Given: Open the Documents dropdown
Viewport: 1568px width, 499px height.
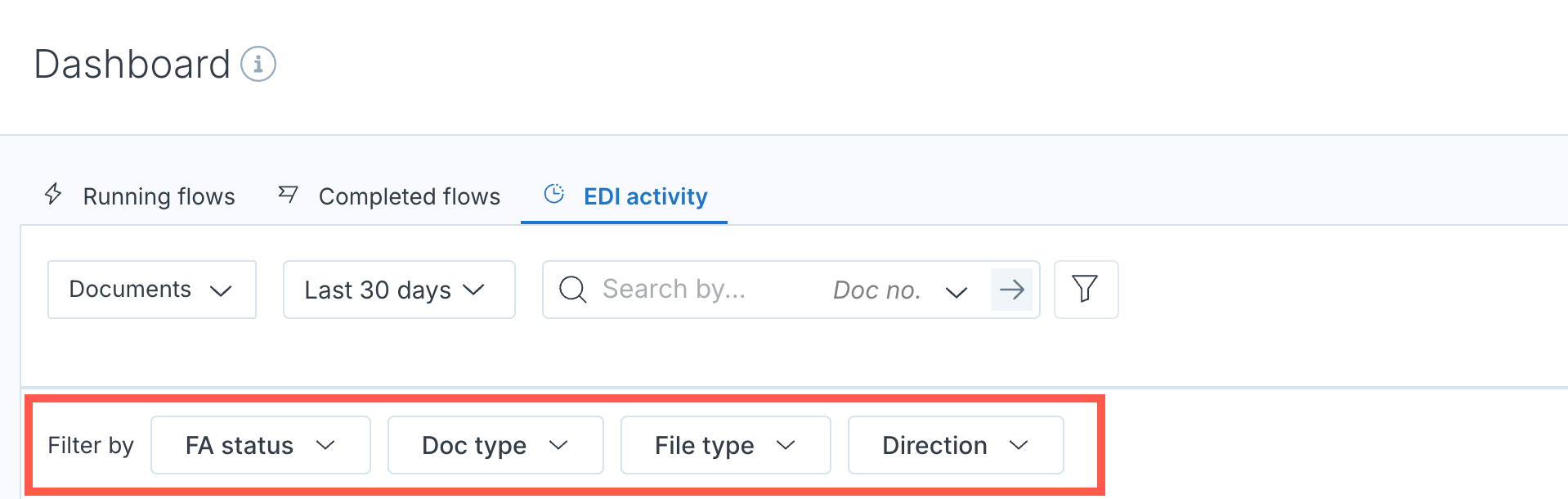Looking at the screenshot, I should [x=152, y=290].
